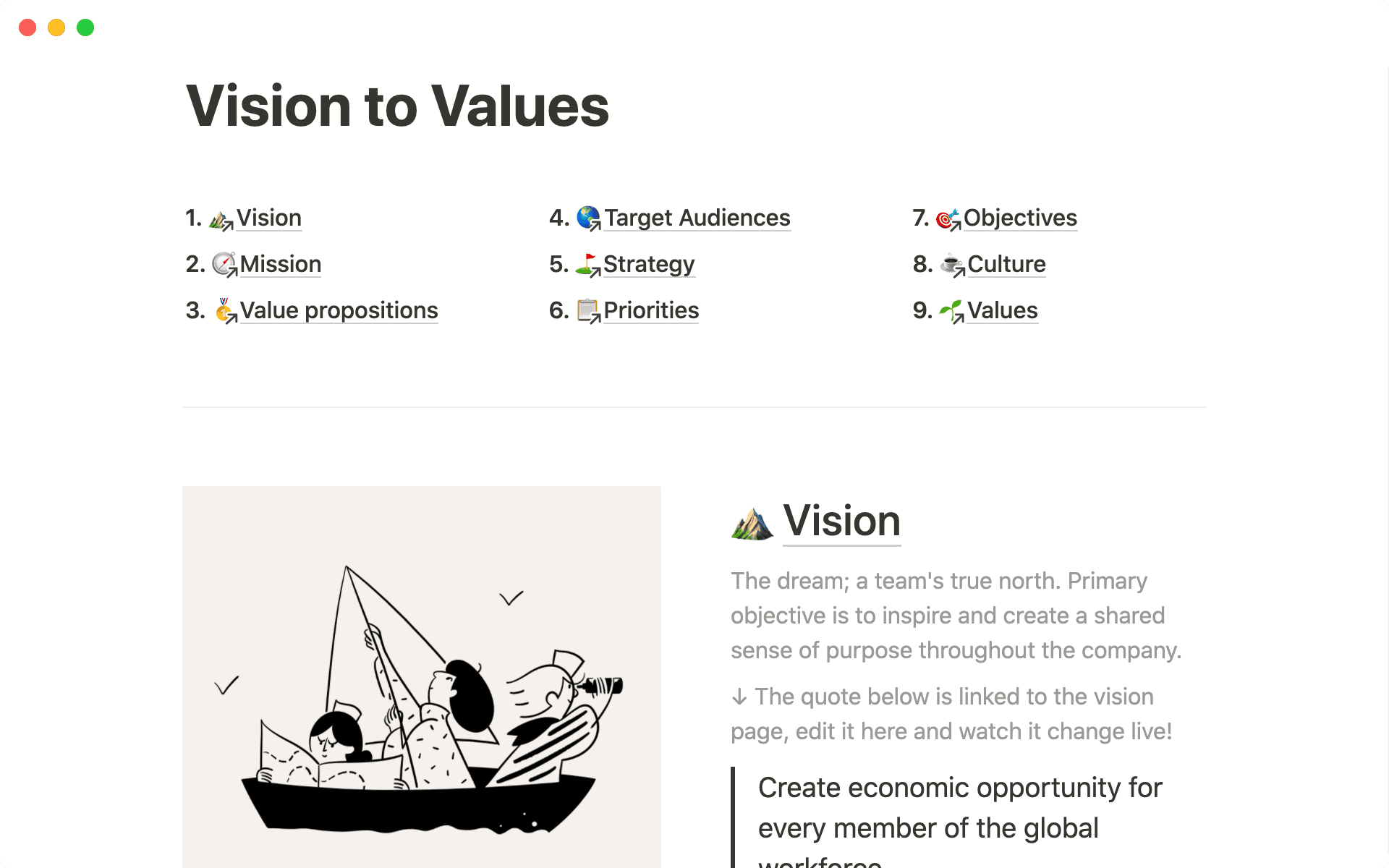Click the clipboard icon beside Priorities
This screenshot has width=1389, height=868.
click(588, 311)
